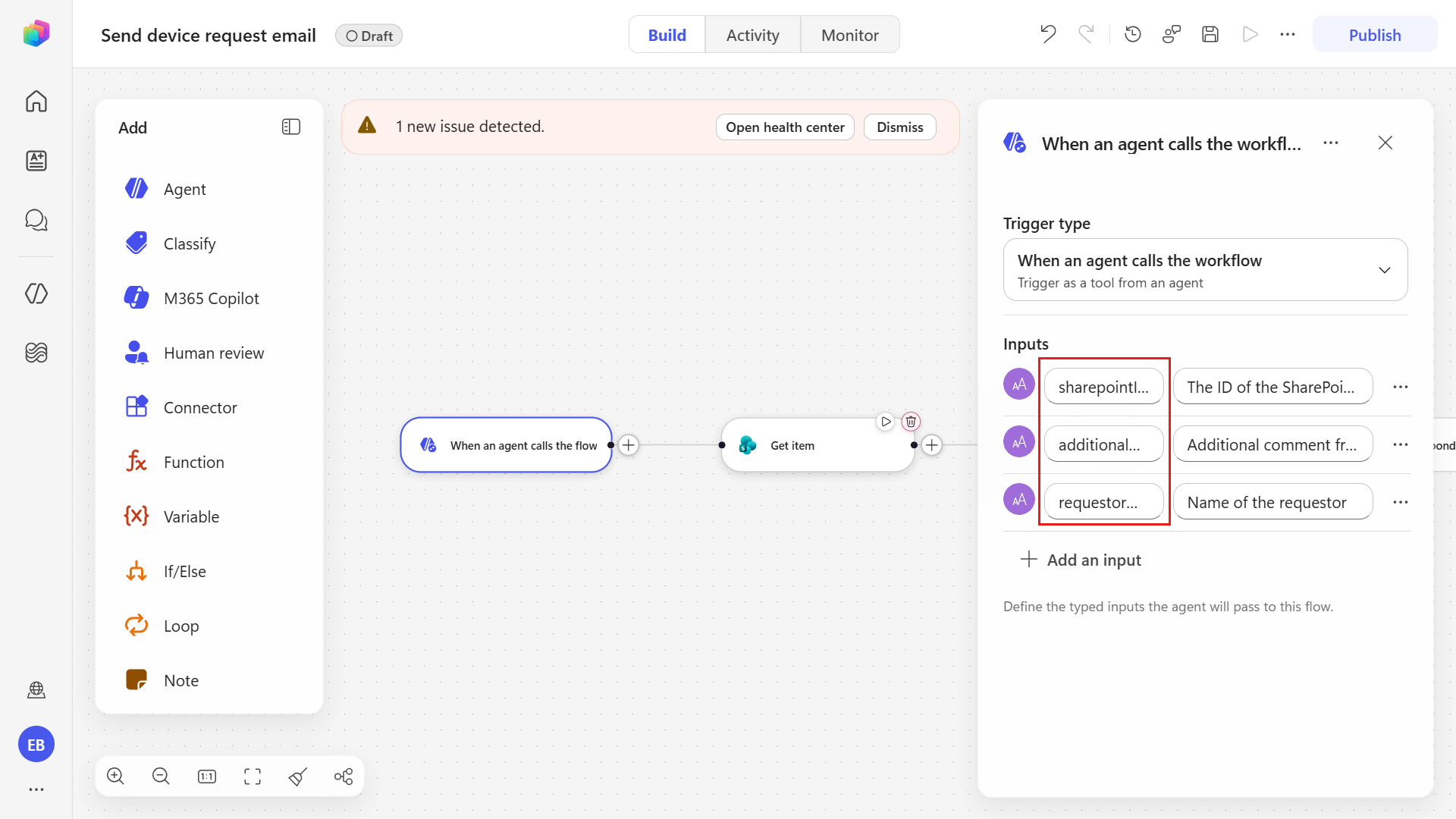This screenshot has height=819, width=1456.
Task: Add an input to the trigger
Action: (1081, 560)
